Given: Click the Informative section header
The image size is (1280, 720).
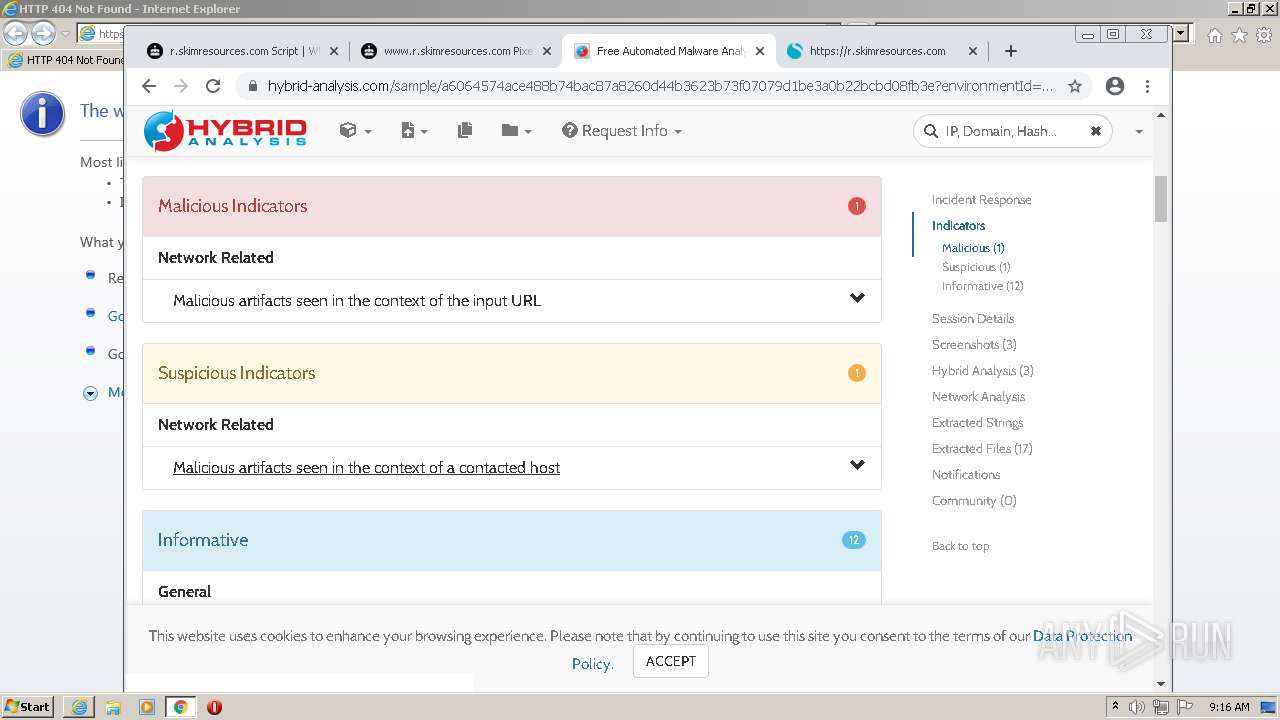Looking at the screenshot, I should pyautogui.click(x=512, y=540).
